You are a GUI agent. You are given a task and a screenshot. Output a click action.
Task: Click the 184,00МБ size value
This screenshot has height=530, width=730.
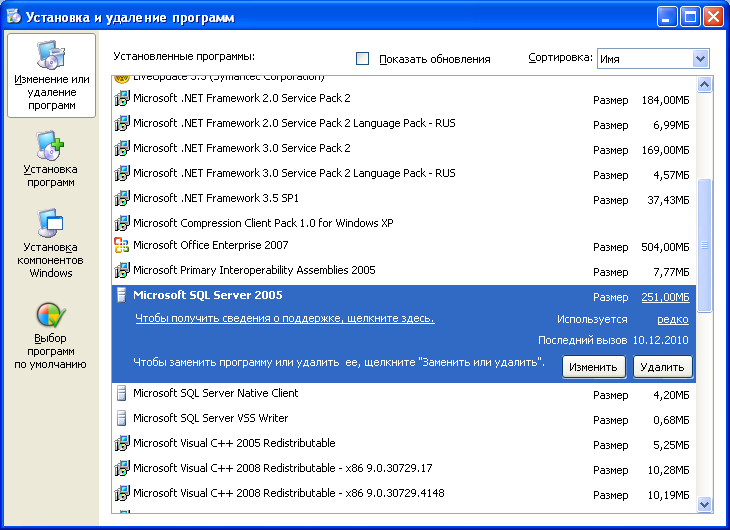(x=665, y=100)
